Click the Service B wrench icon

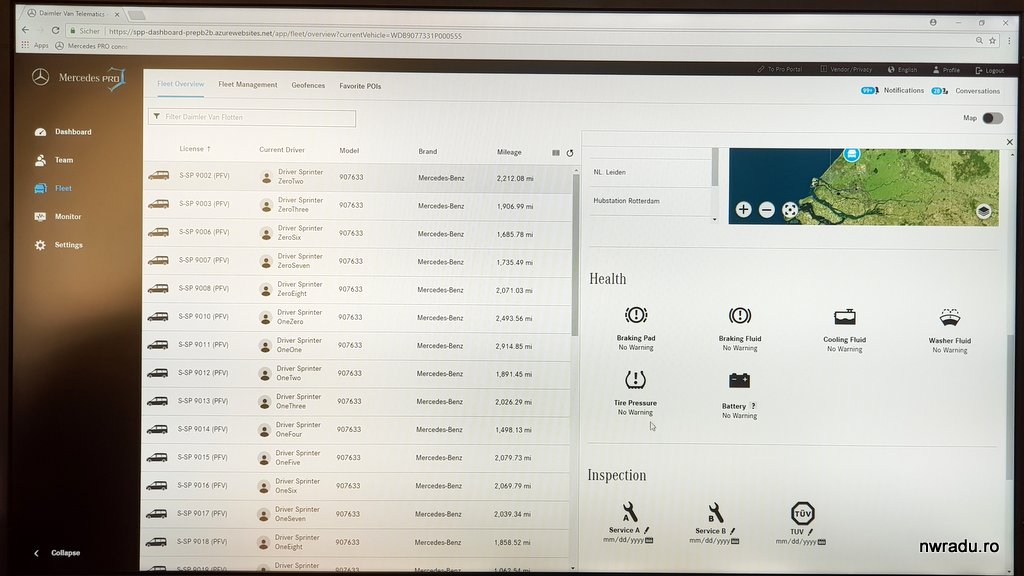(x=714, y=513)
